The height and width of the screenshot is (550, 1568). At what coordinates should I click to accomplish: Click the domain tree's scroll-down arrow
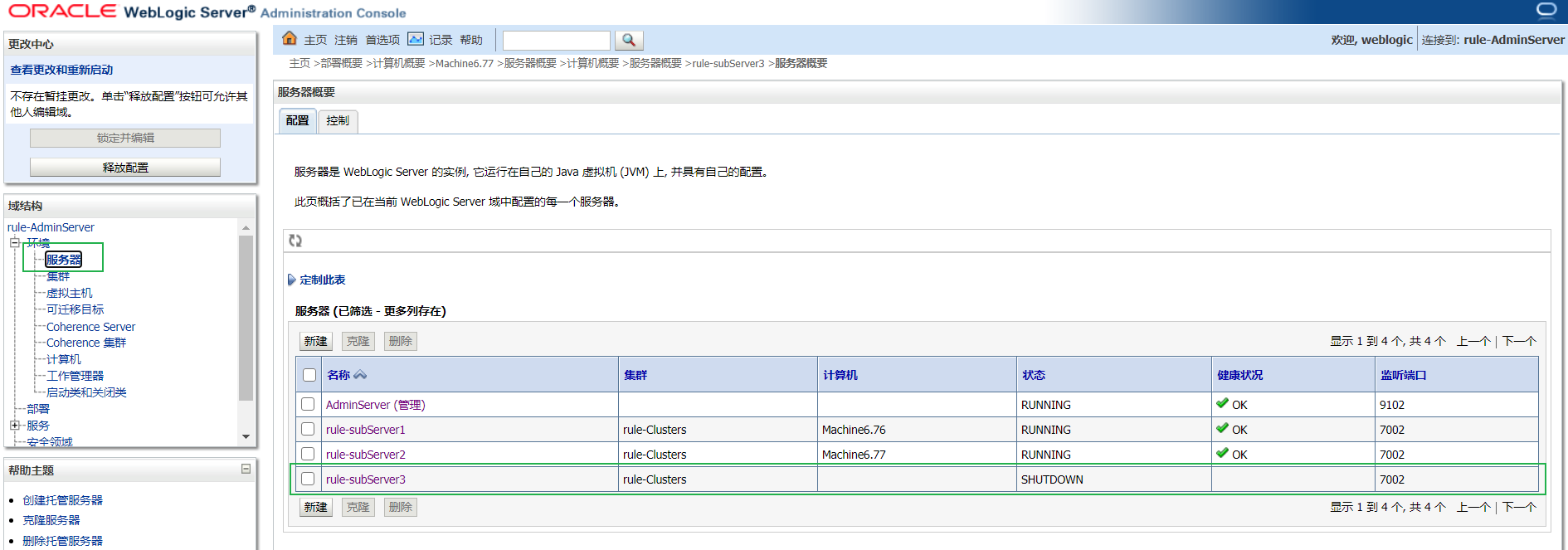click(246, 436)
